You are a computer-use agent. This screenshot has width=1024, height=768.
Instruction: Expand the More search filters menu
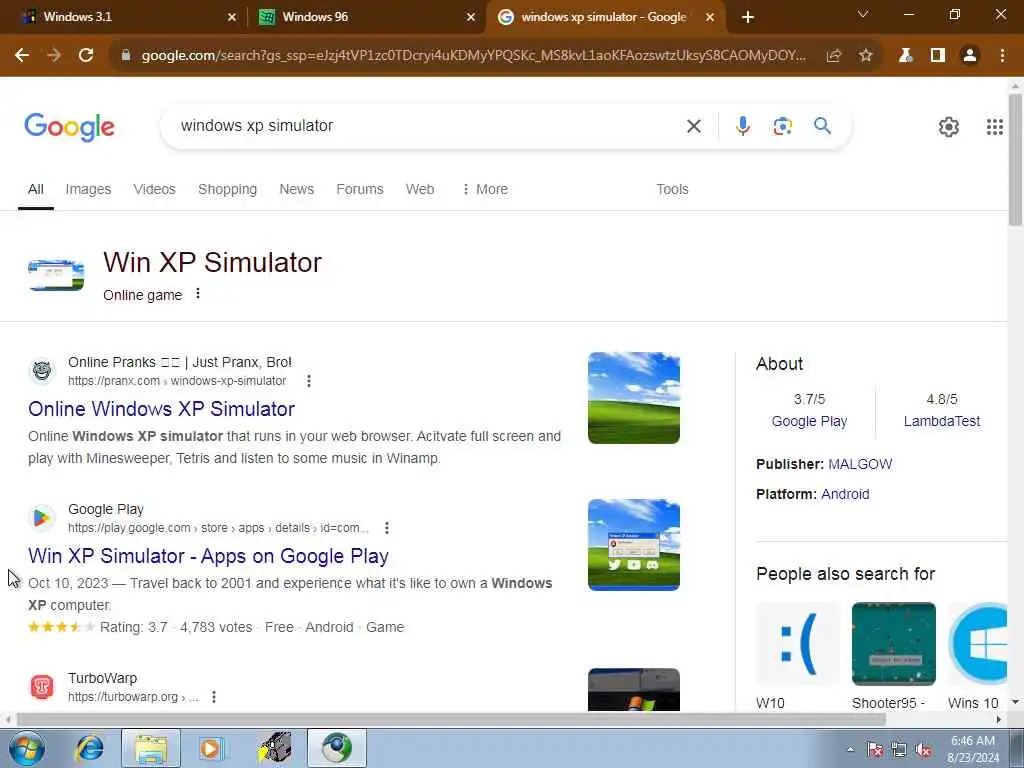[485, 189]
